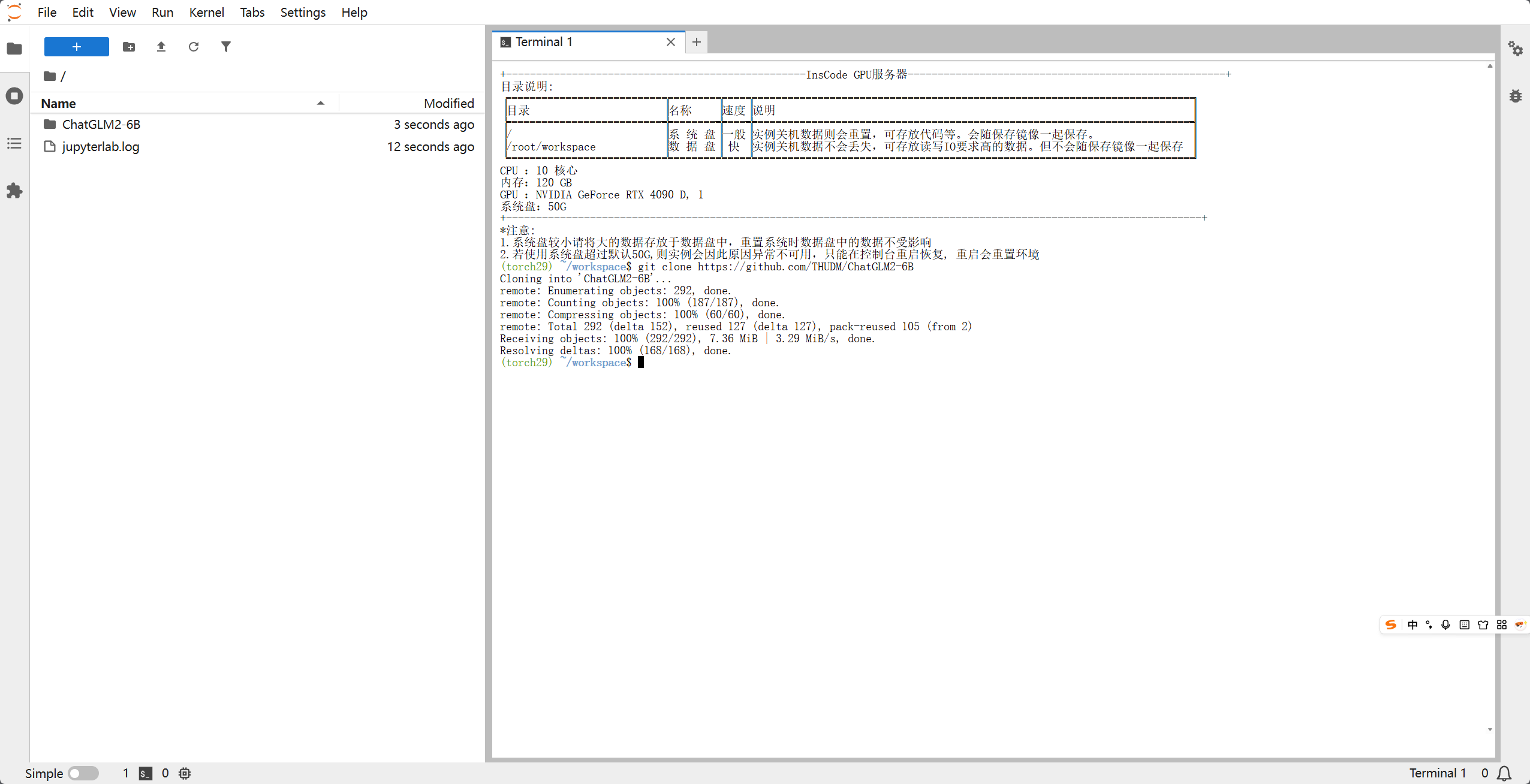Add new launcher tab with plus

point(697,42)
